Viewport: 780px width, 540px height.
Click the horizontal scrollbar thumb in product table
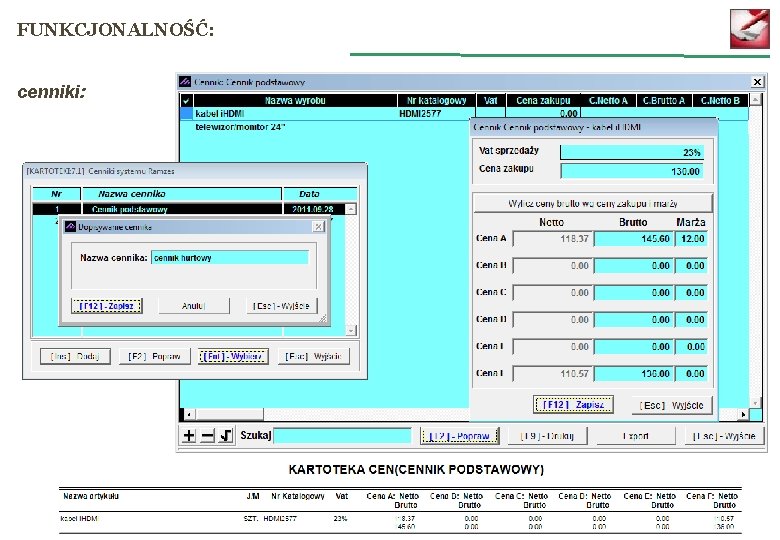point(229,414)
